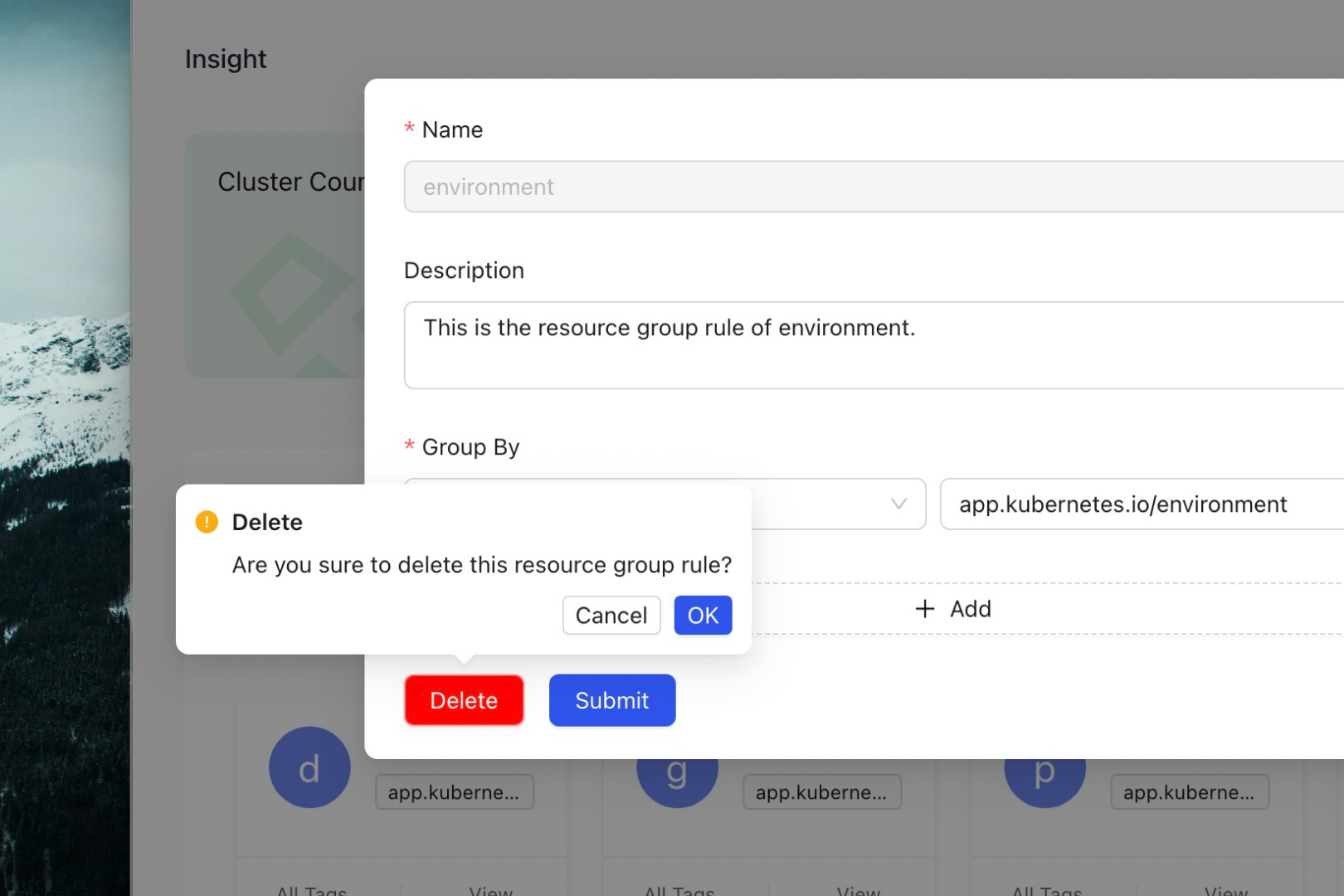Open All Tags on the "d" card
This screenshot has width=1344, height=896.
tap(312, 889)
